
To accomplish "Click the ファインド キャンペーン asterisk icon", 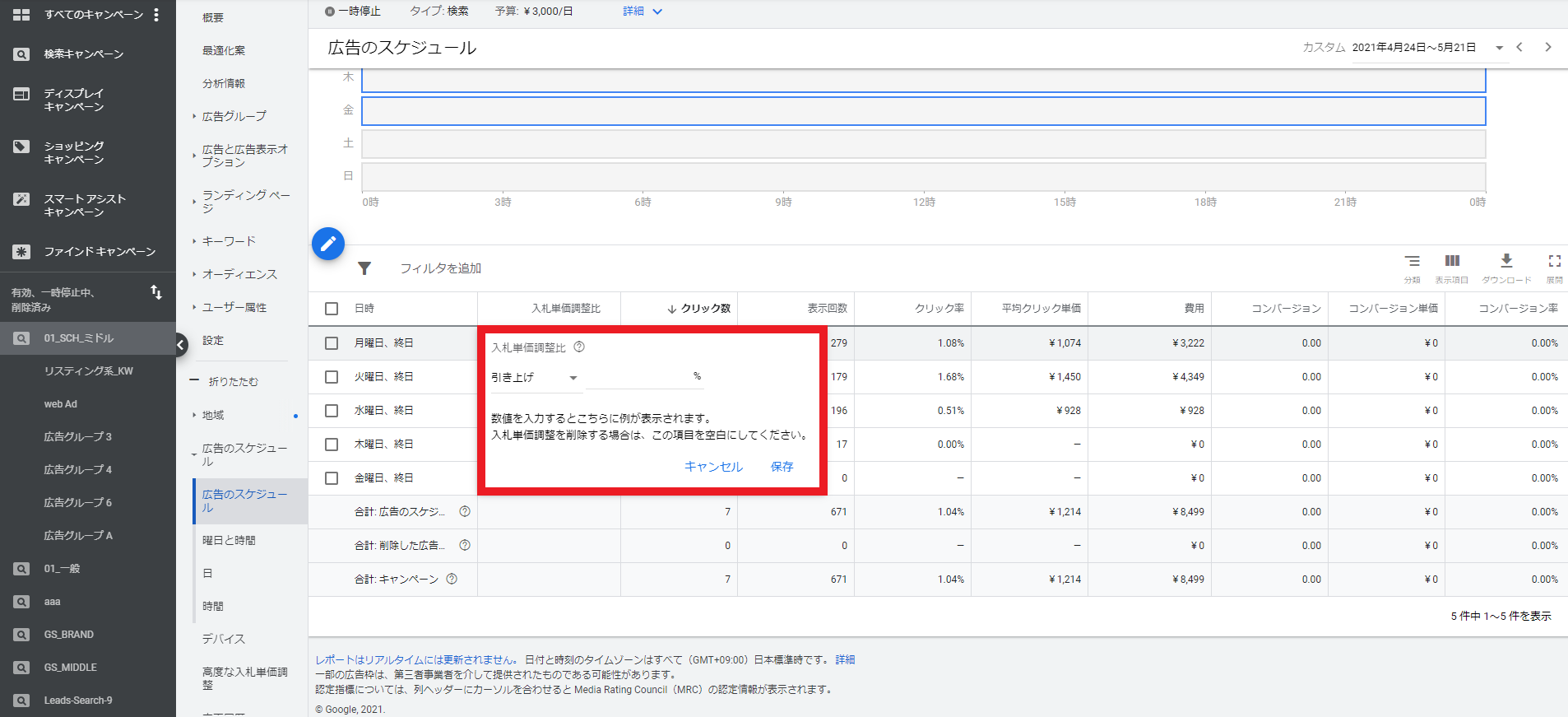I will click(21, 252).
